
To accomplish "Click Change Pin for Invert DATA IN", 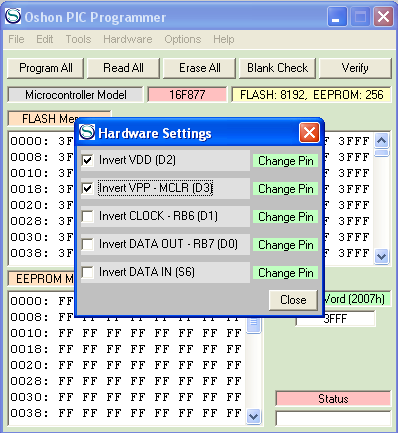I will [285, 273].
